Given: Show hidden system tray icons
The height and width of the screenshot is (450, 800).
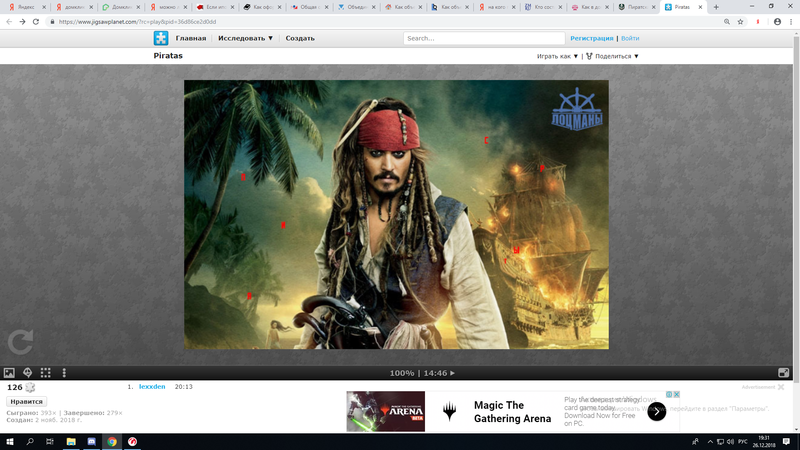Looking at the screenshot, I should tap(710, 442).
